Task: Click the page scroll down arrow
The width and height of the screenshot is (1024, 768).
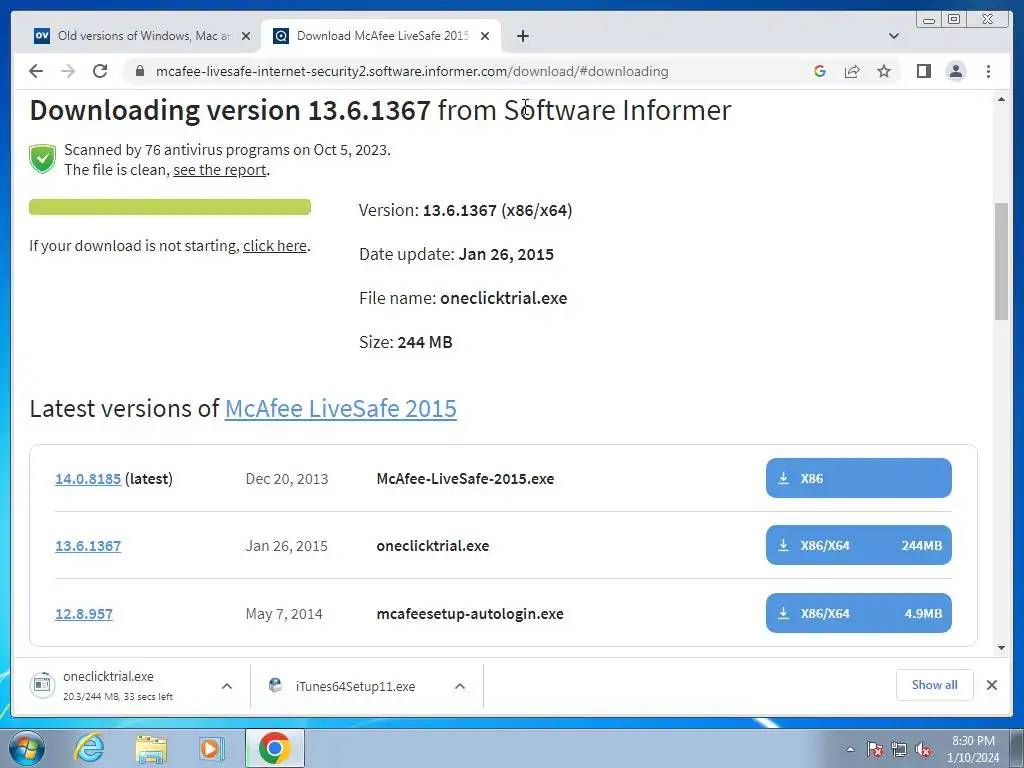Action: [x=1001, y=648]
